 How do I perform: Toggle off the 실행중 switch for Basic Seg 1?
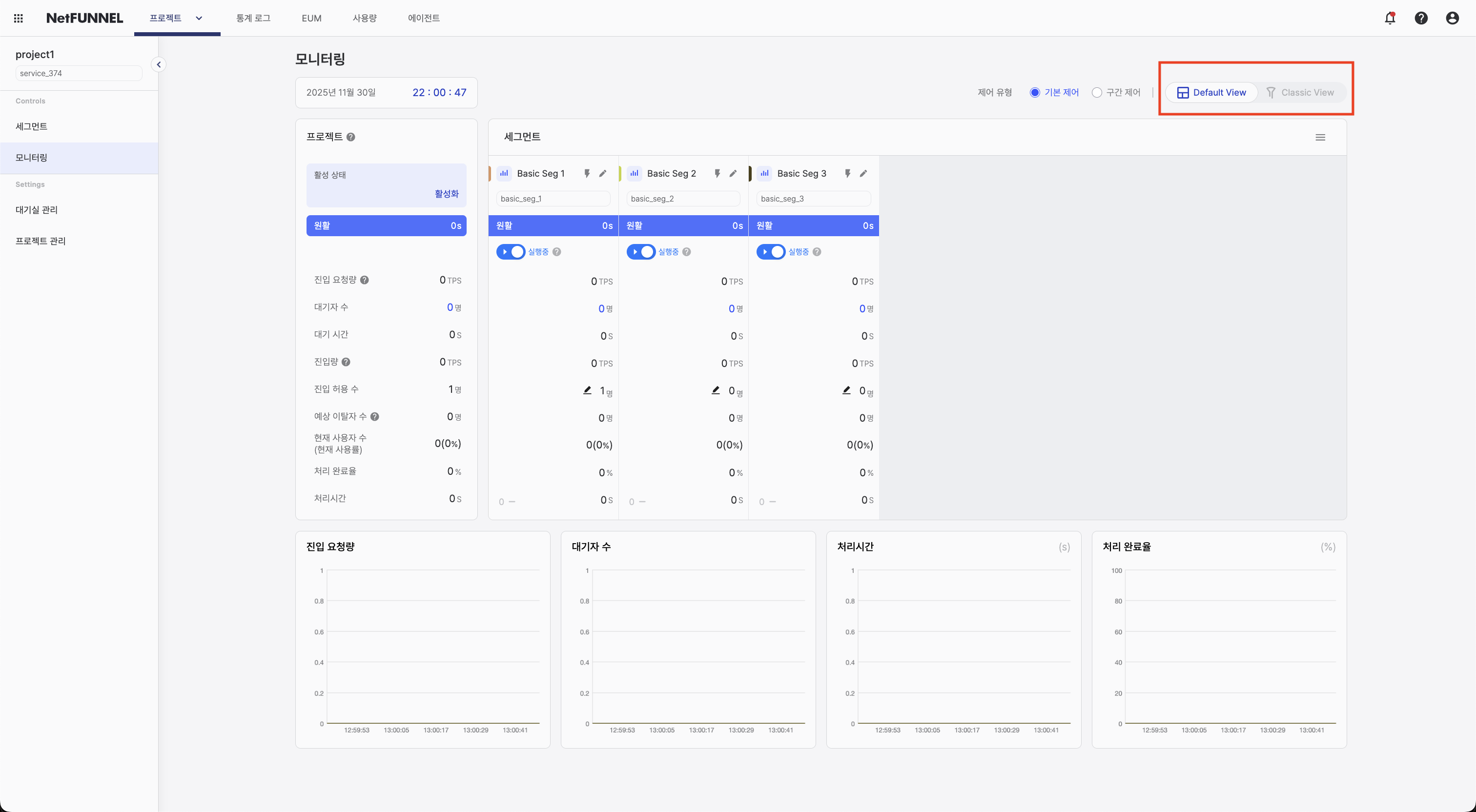(511, 252)
